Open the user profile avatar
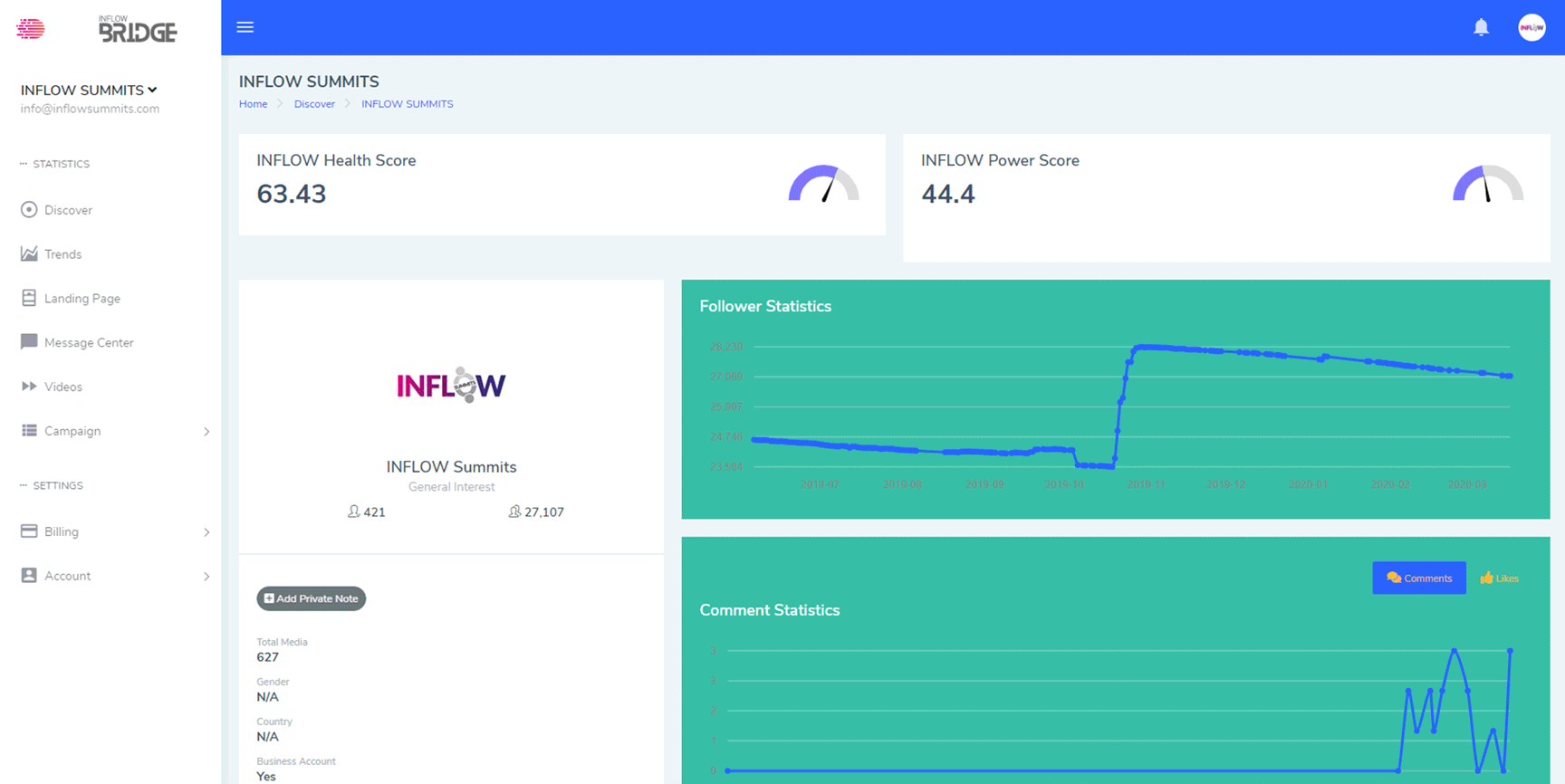 point(1531,27)
